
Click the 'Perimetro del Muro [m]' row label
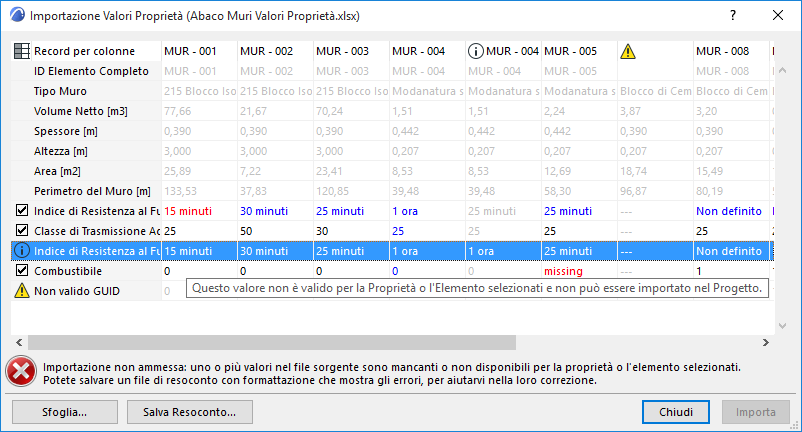click(x=92, y=191)
